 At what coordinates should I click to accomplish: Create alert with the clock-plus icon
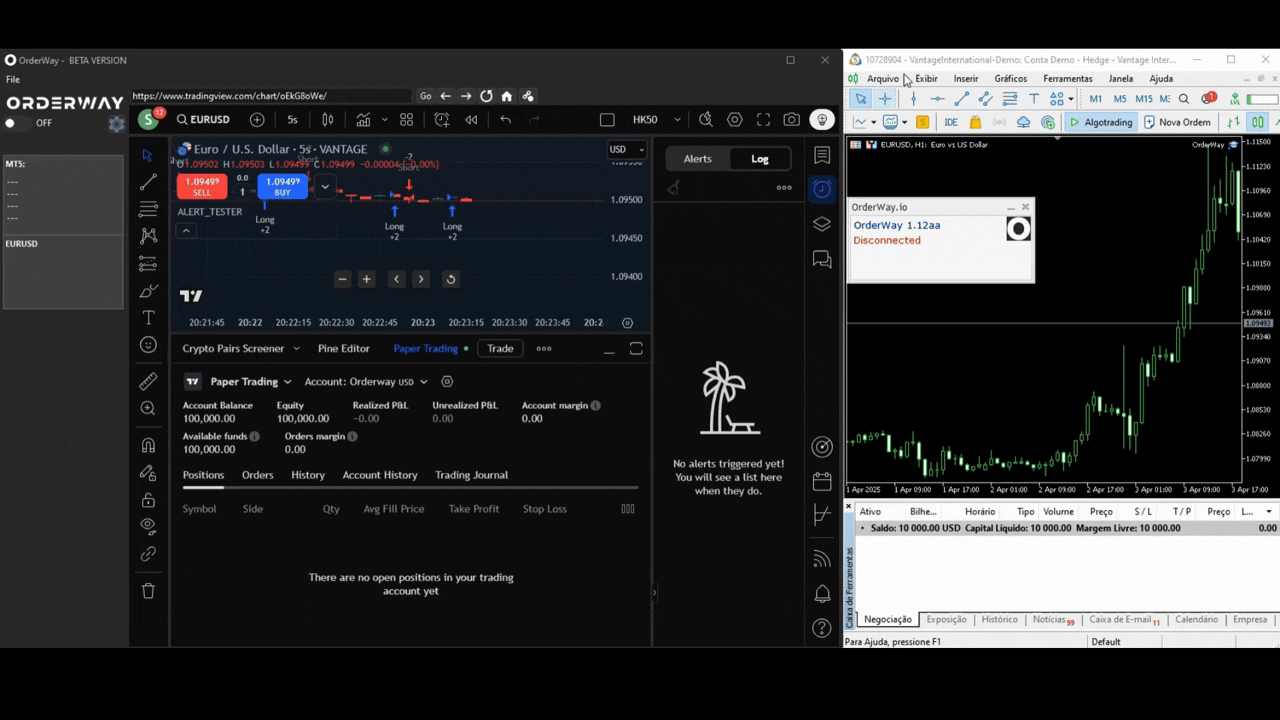pos(442,120)
